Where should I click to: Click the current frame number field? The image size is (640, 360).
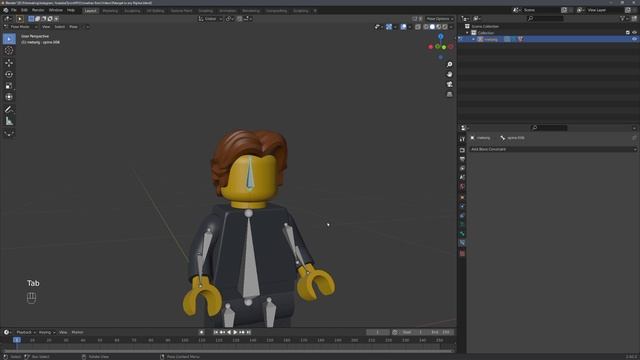pos(378,332)
